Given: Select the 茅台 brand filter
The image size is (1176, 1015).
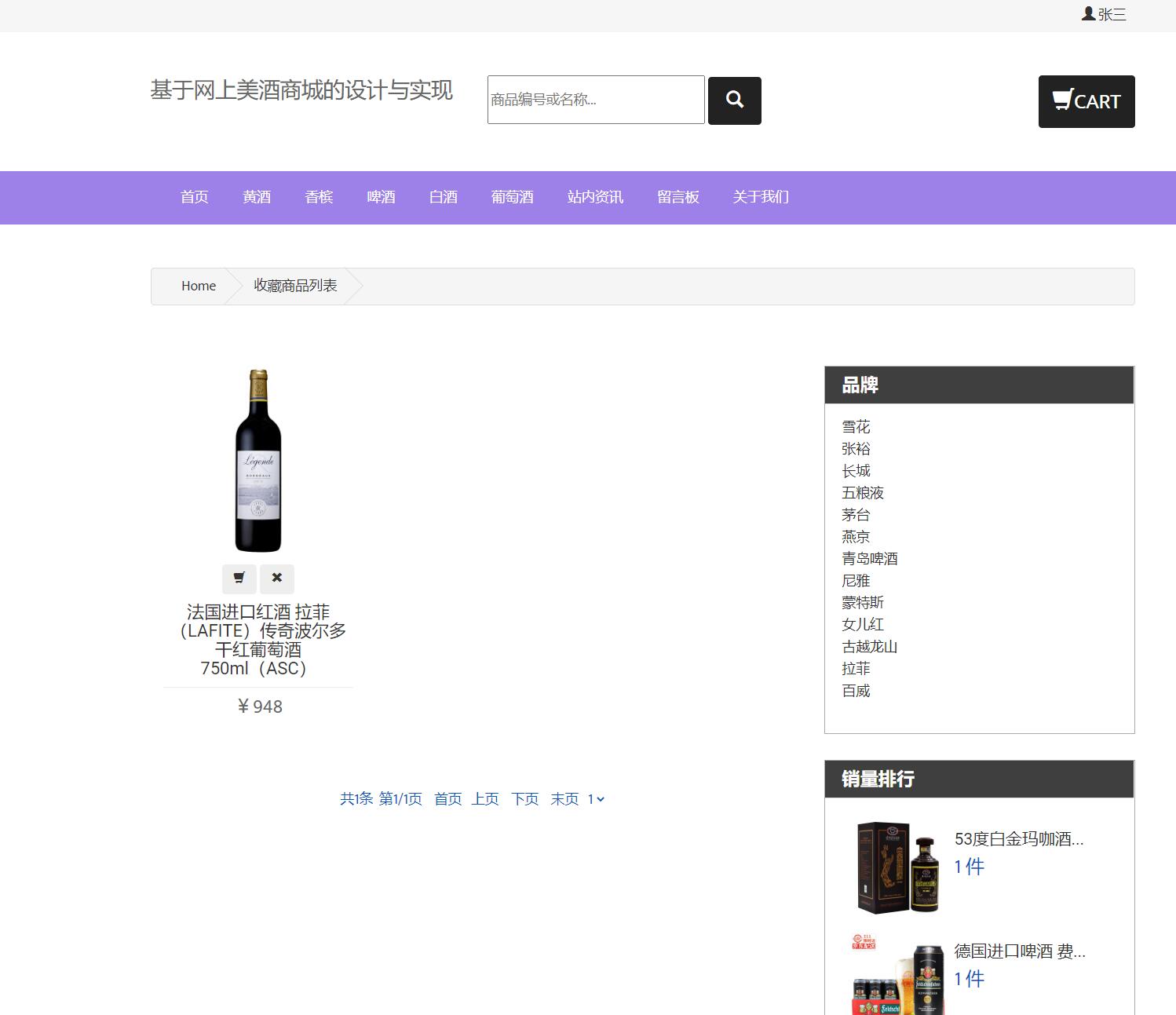Looking at the screenshot, I should point(855,515).
